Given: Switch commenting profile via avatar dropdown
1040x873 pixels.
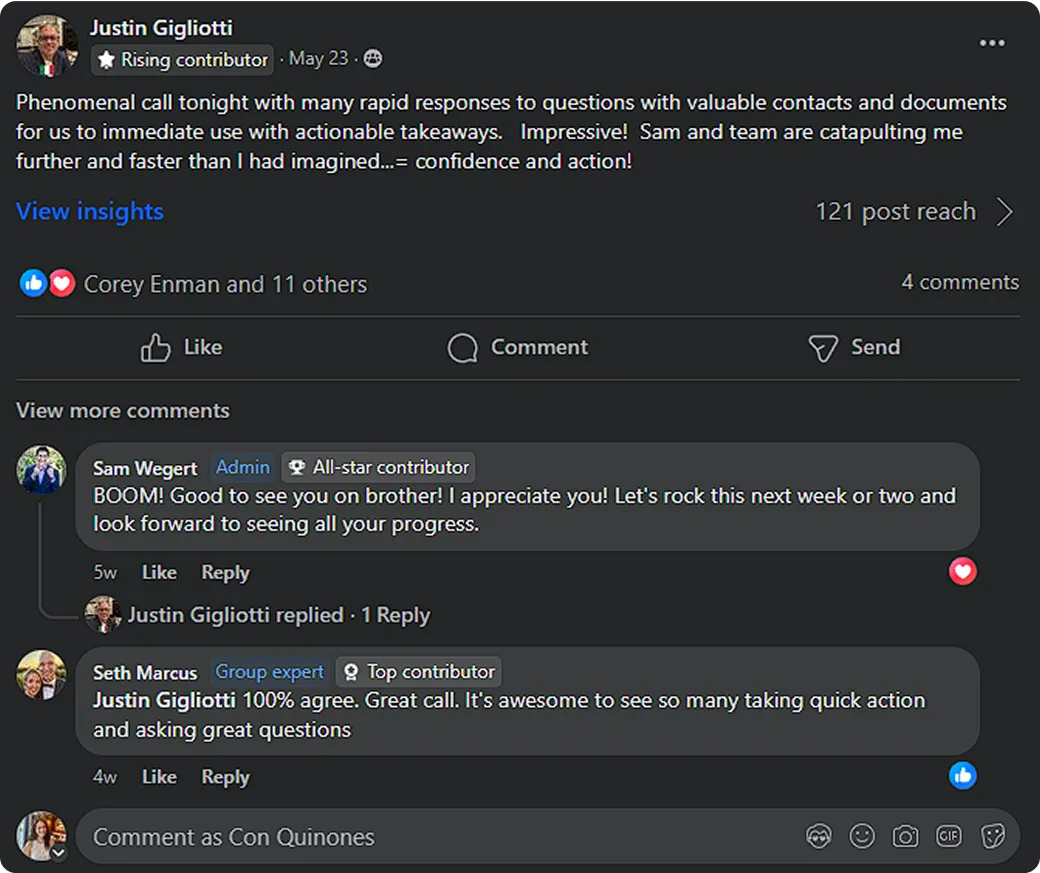Looking at the screenshot, I should (x=58, y=853).
